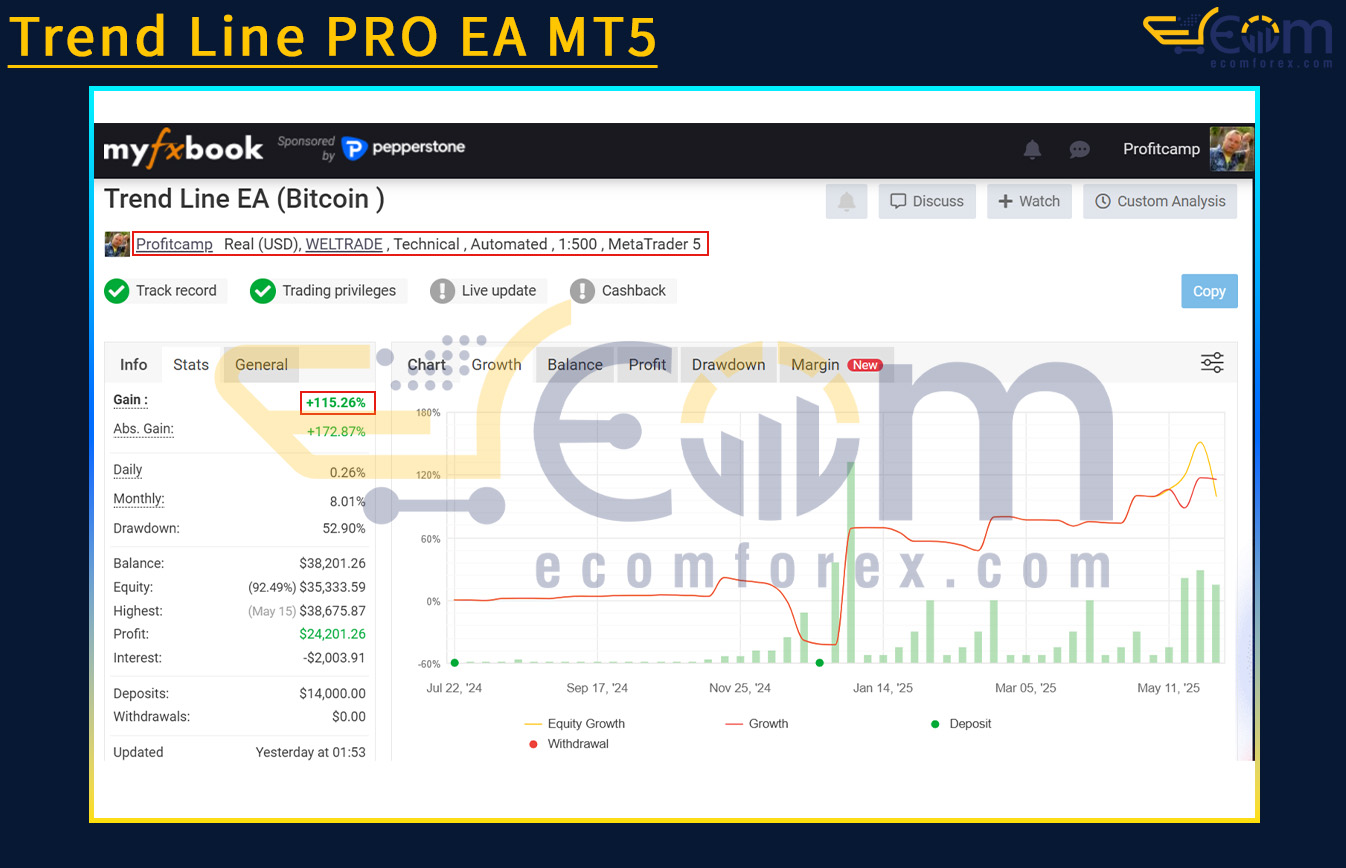
Task: Select the Margin chart tab
Action: 835,365
